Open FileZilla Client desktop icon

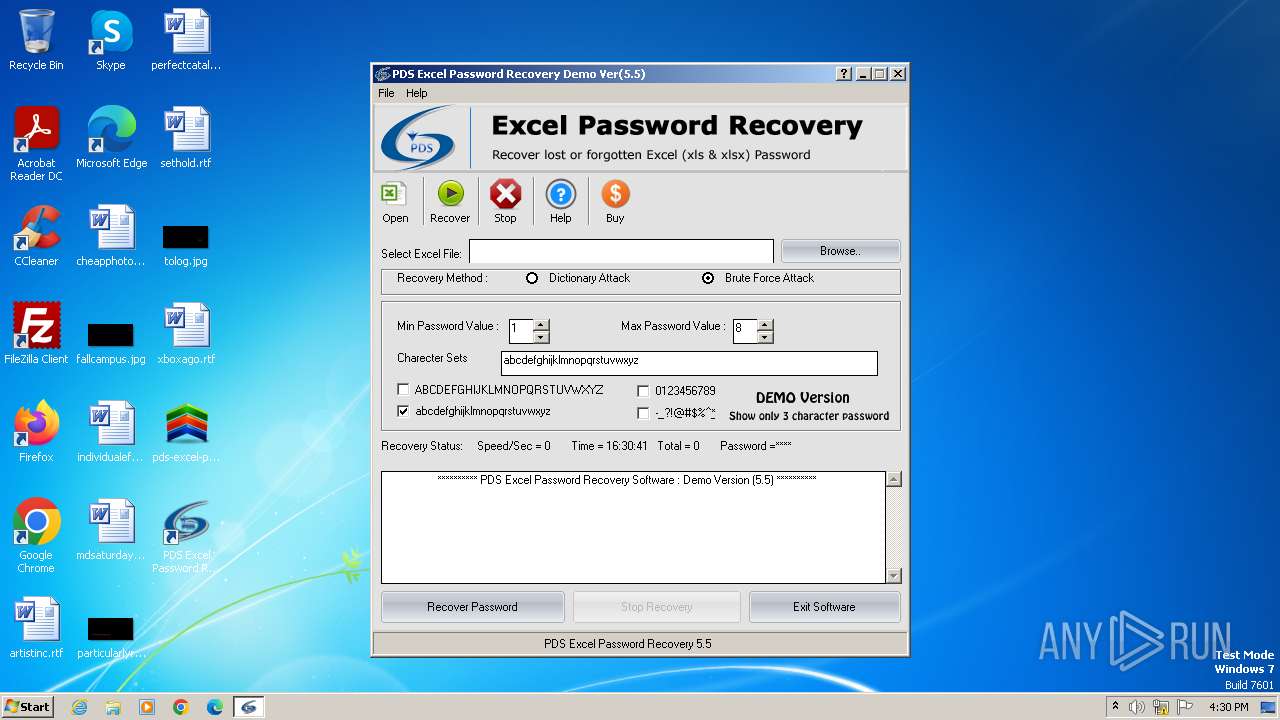point(36,334)
